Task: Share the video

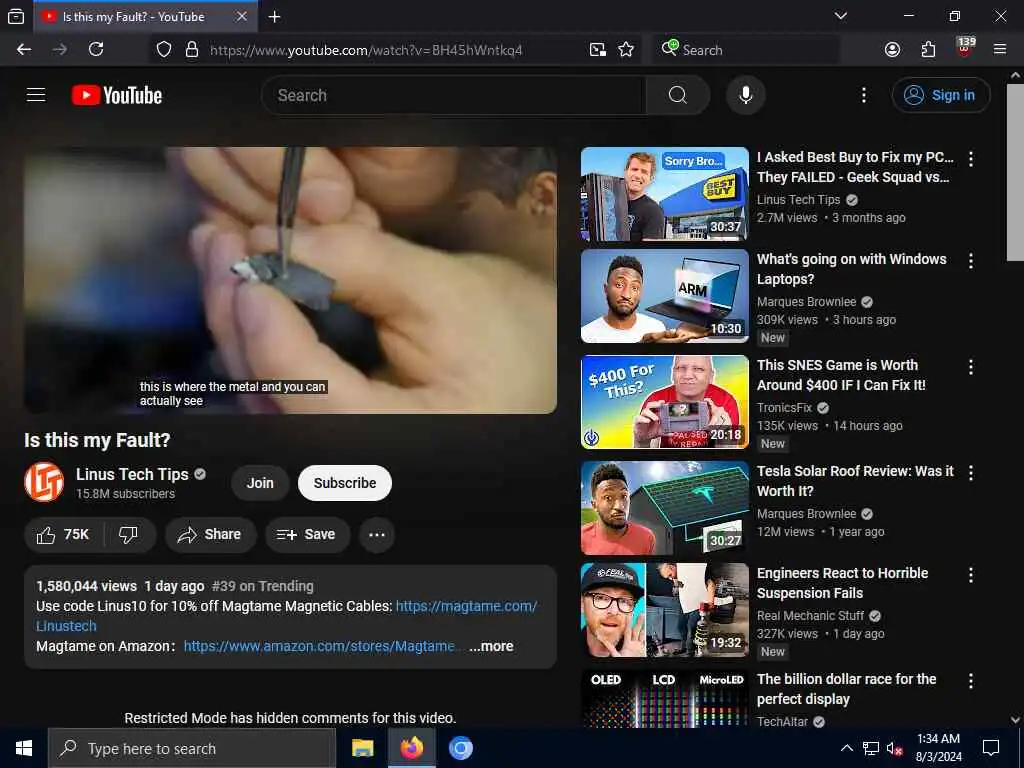Action: [209, 535]
